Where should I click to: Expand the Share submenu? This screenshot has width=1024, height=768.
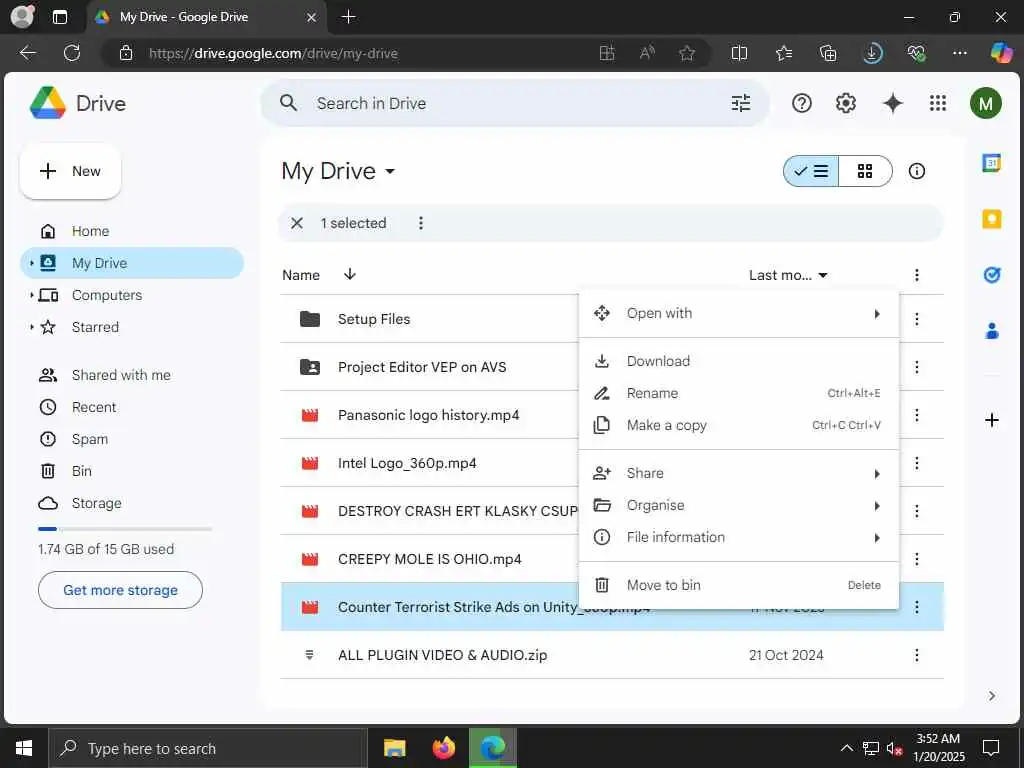[739, 473]
